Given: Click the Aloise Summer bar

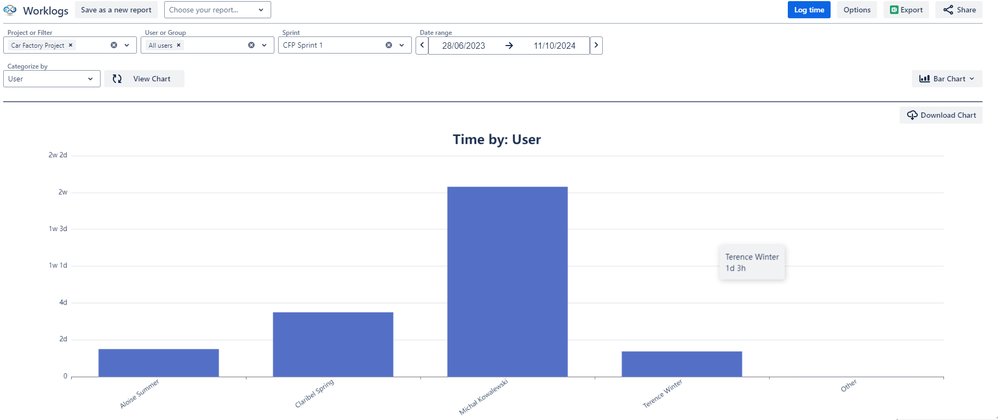Looking at the screenshot, I should click(158, 363).
